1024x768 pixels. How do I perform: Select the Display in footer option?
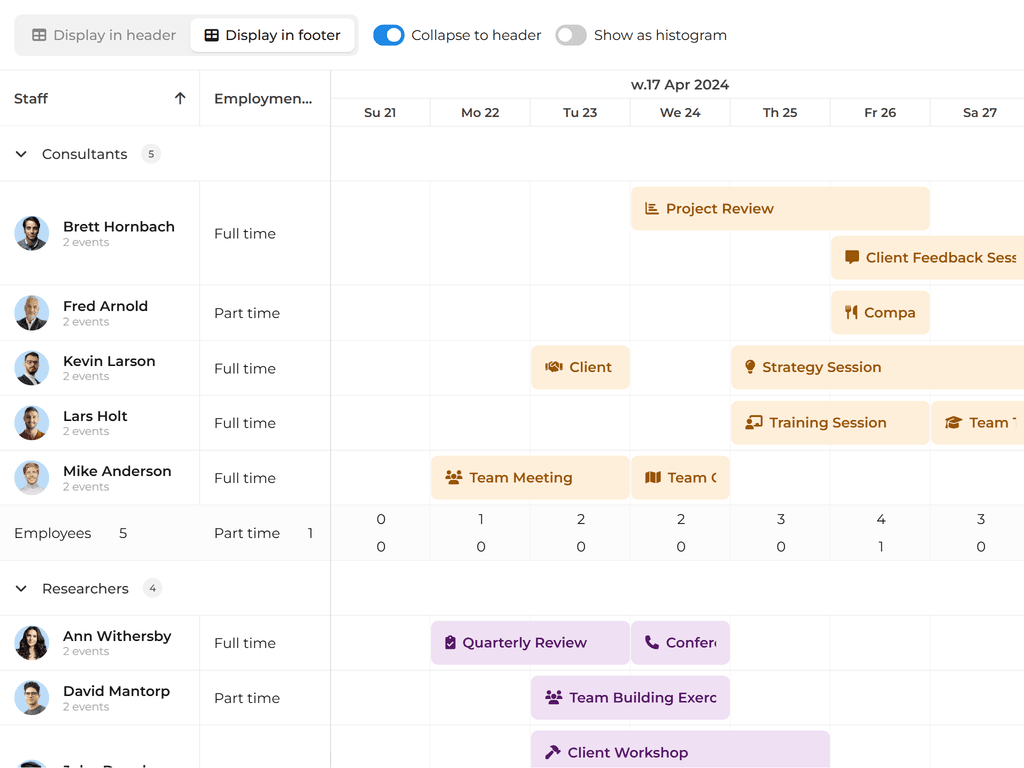273,35
